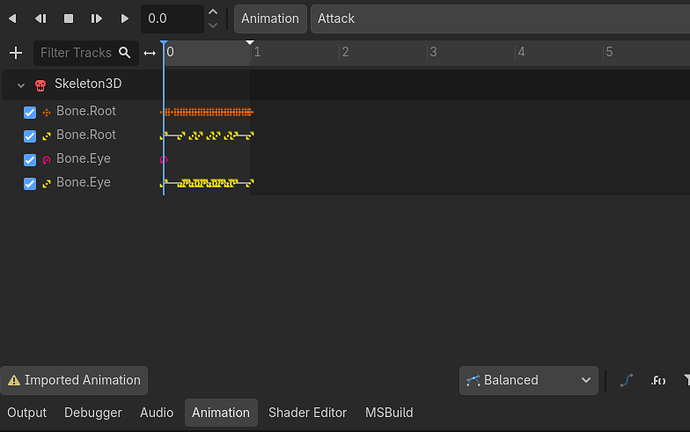Switch to the Animation bottom panel tab
This screenshot has width=690, height=432.
pyautogui.click(x=221, y=413)
